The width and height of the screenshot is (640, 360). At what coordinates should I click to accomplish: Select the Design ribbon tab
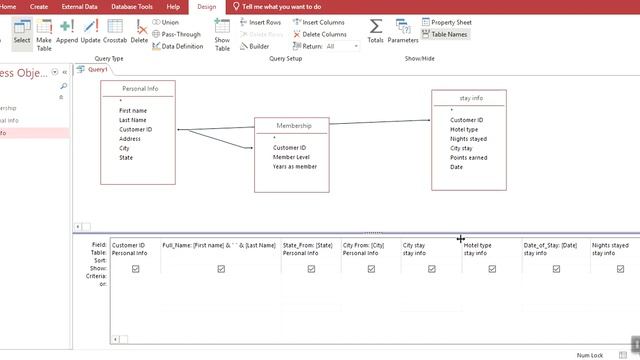207,7
